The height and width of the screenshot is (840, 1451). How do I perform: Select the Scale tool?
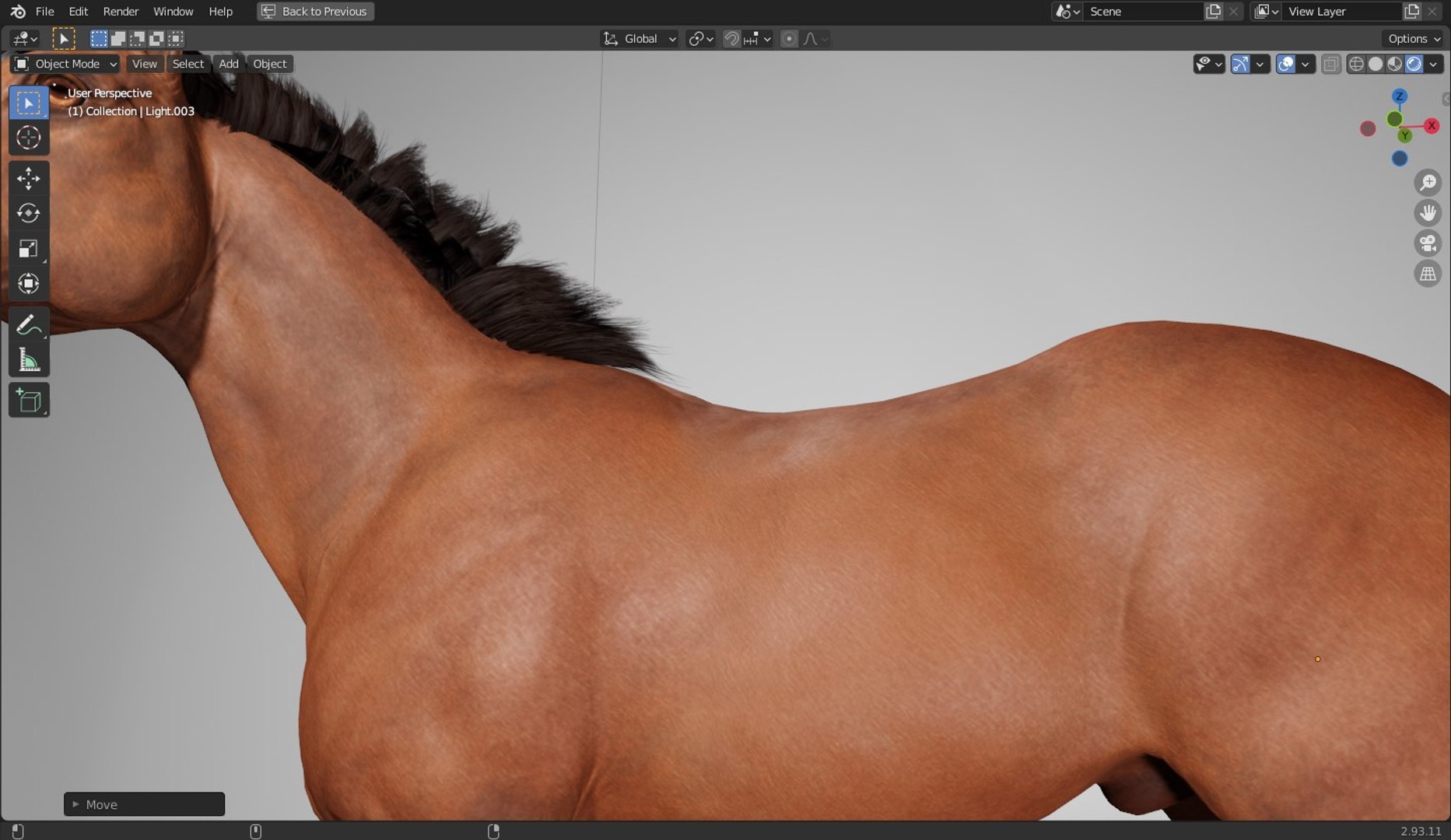point(29,248)
